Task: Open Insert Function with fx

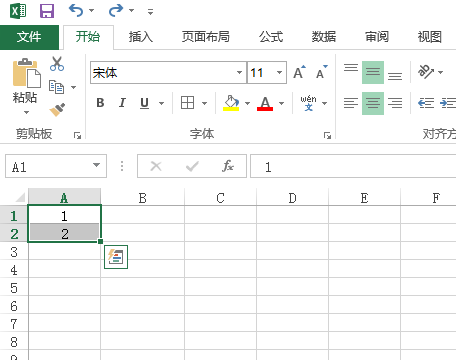Action: tap(228, 166)
